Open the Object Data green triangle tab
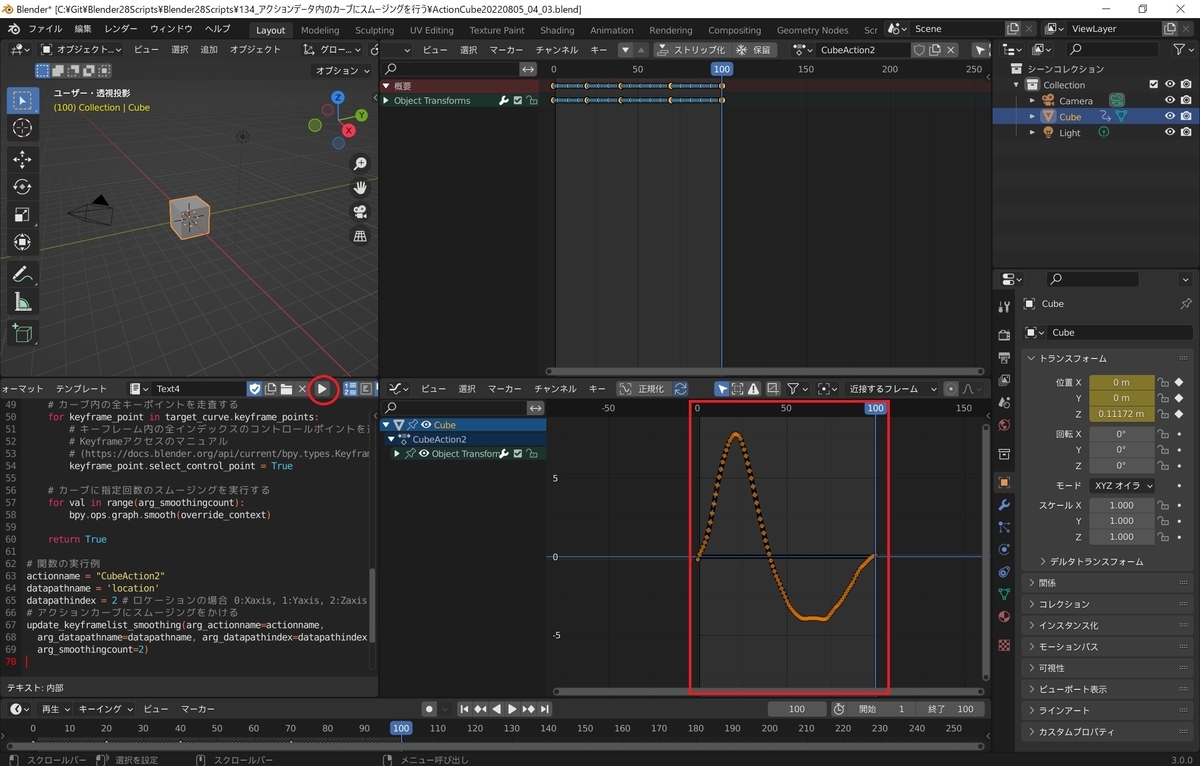Screen dimensions: 1200x766 (1004, 594)
